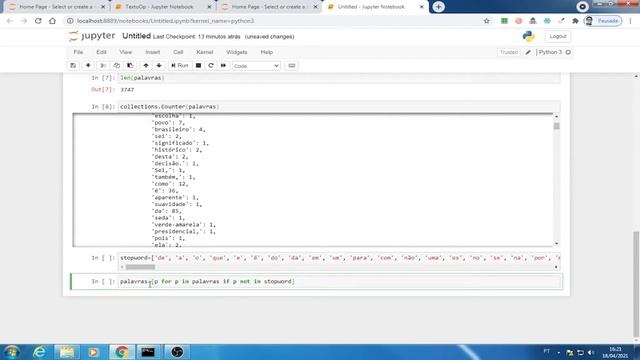Image resolution: width=640 pixels, height=360 pixels.
Task: Click the volume icon in the system tray
Action: tap(591, 352)
